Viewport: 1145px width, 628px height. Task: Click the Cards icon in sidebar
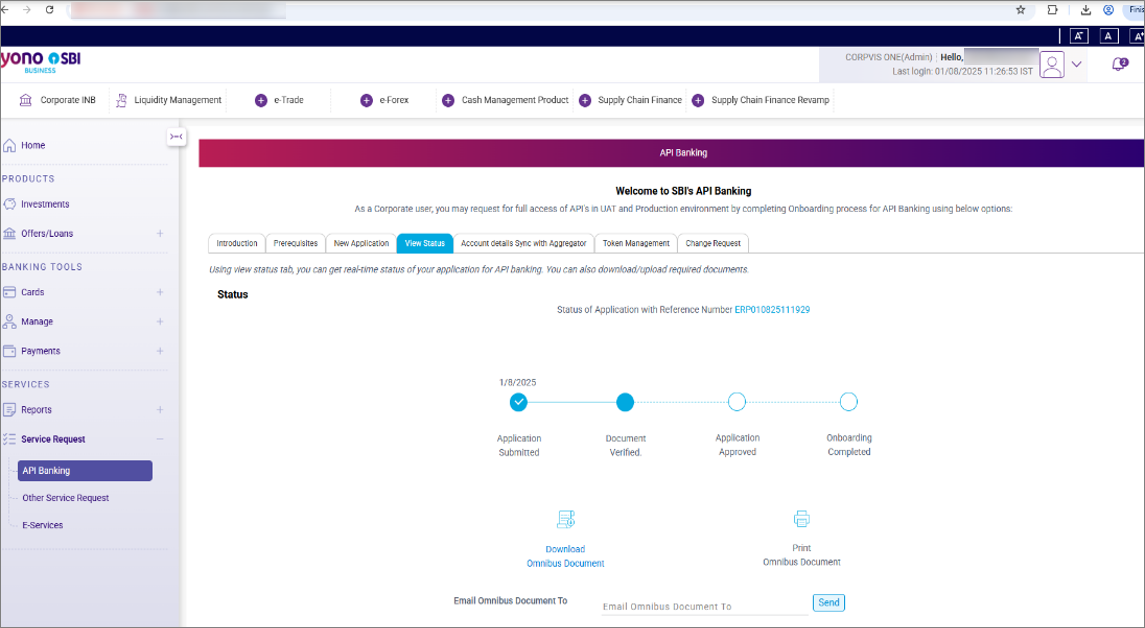click(x=9, y=292)
